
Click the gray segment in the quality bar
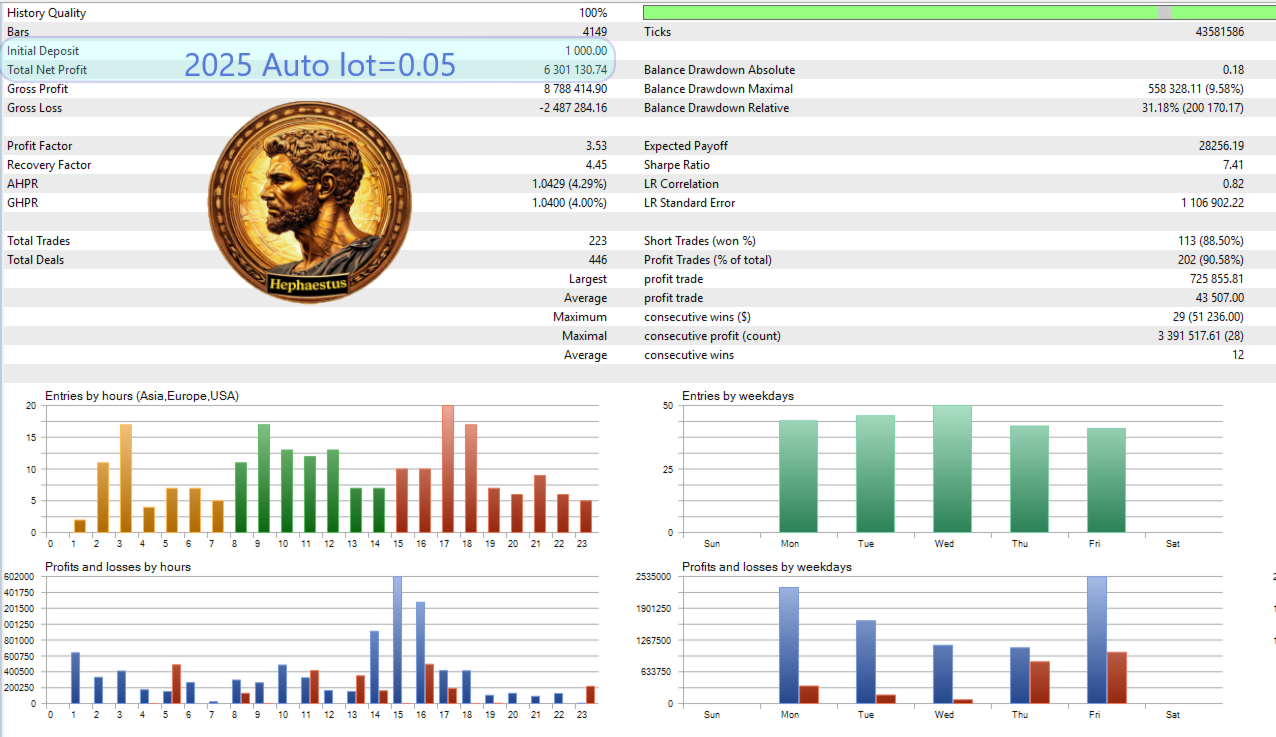coord(1164,13)
